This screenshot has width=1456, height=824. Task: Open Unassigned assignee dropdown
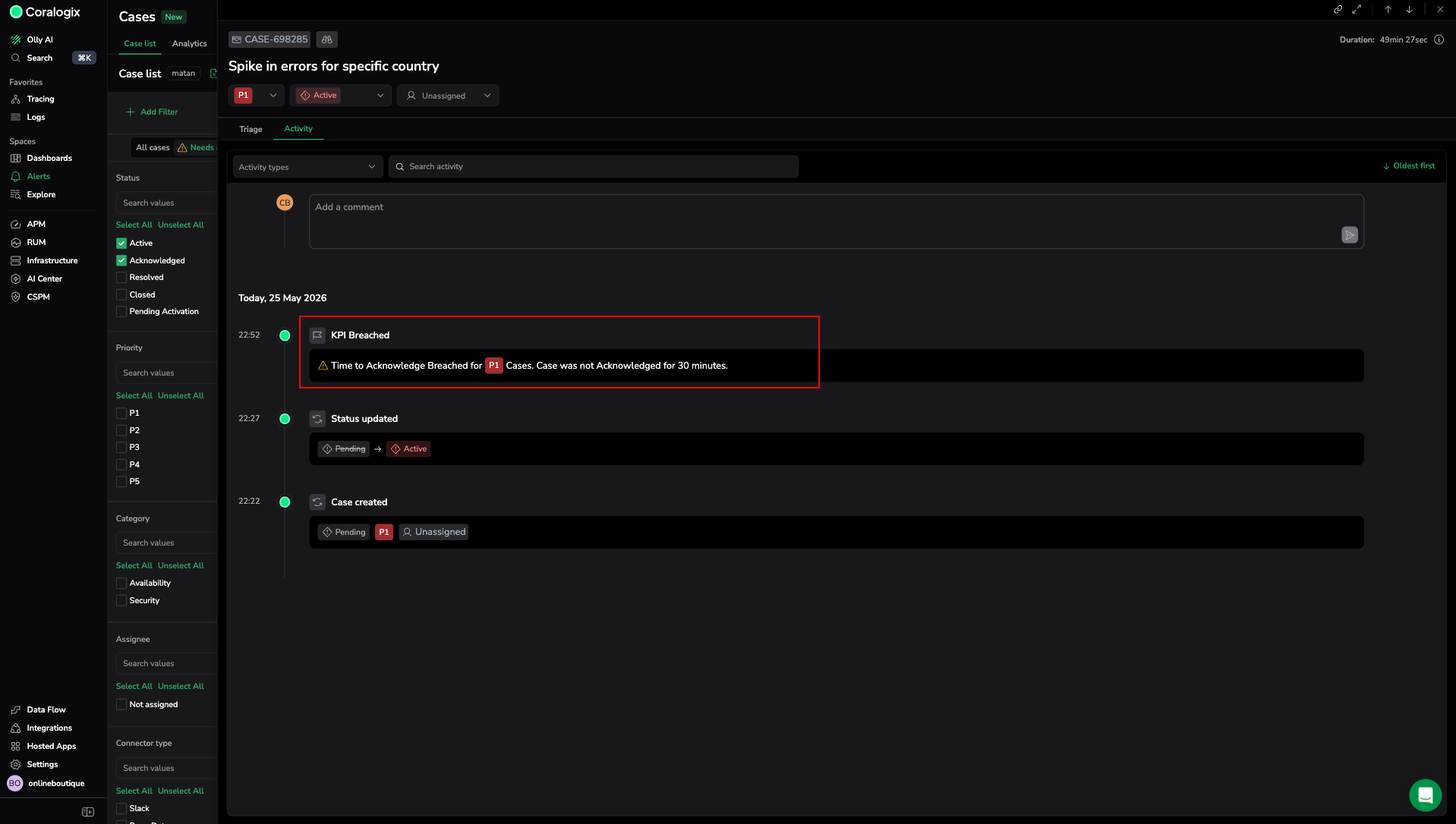[x=448, y=95]
